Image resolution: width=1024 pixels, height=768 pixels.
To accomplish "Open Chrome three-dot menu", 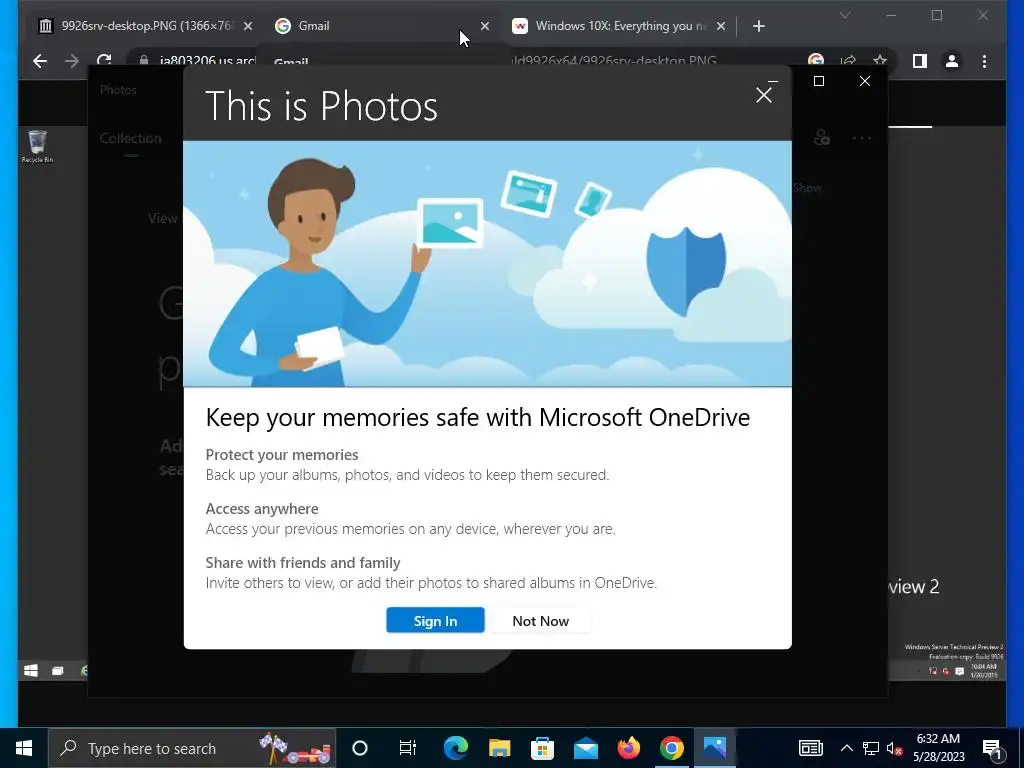I will (x=984, y=61).
